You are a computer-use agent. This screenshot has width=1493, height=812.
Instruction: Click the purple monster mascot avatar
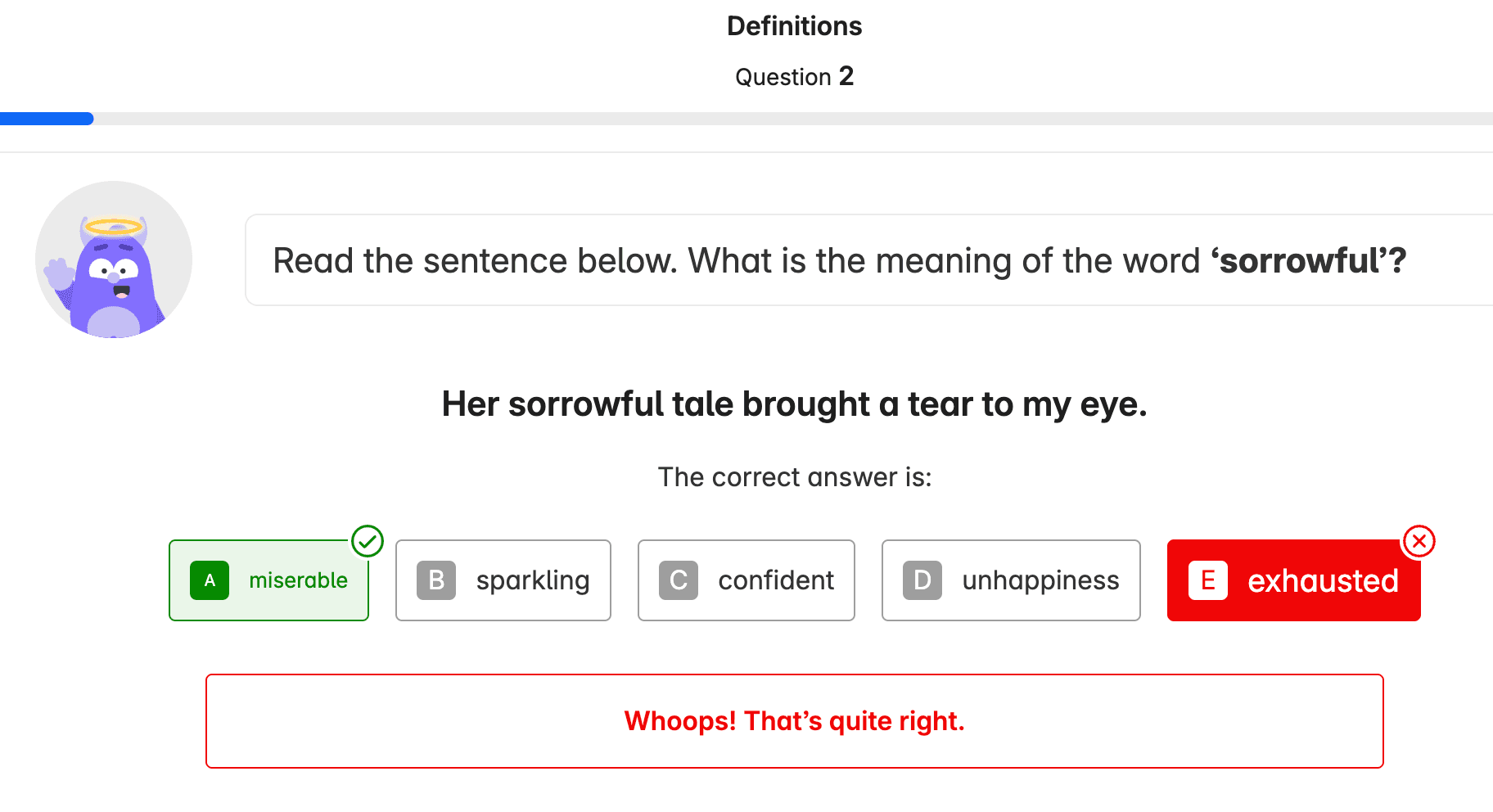click(x=114, y=259)
